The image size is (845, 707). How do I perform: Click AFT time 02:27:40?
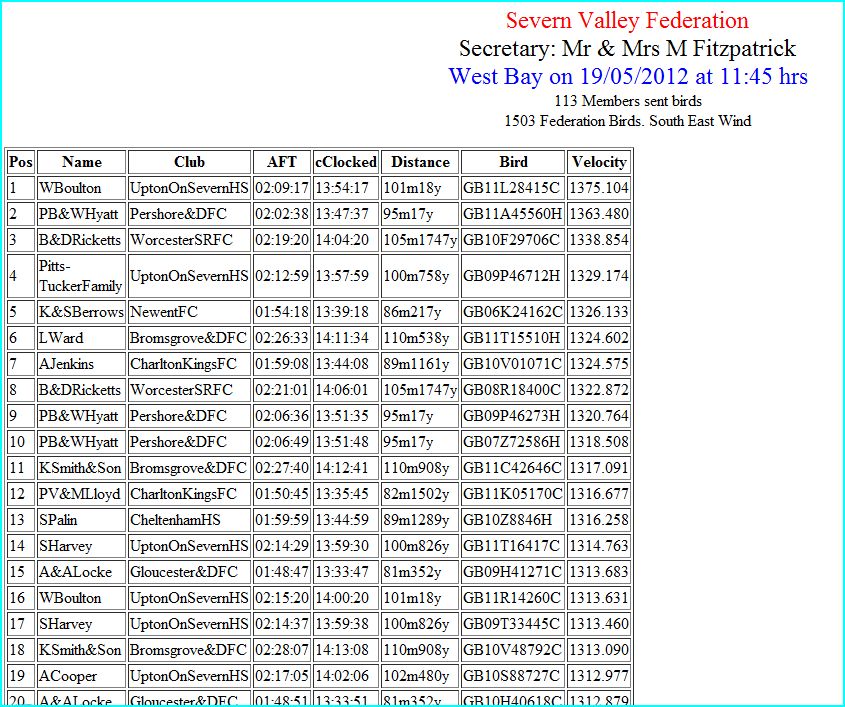coord(282,468)
